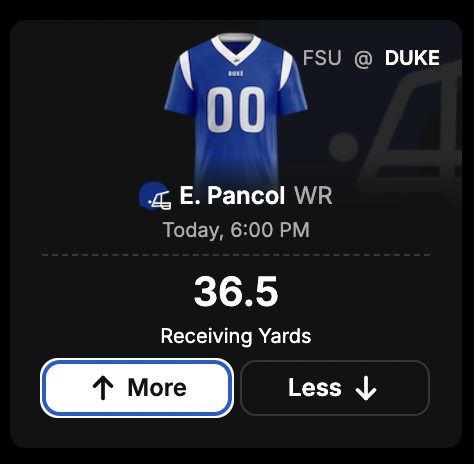Click the up arrow in More
Viewport: 474px width, 464px height.
pyautogui.click(x=103, y=388)
